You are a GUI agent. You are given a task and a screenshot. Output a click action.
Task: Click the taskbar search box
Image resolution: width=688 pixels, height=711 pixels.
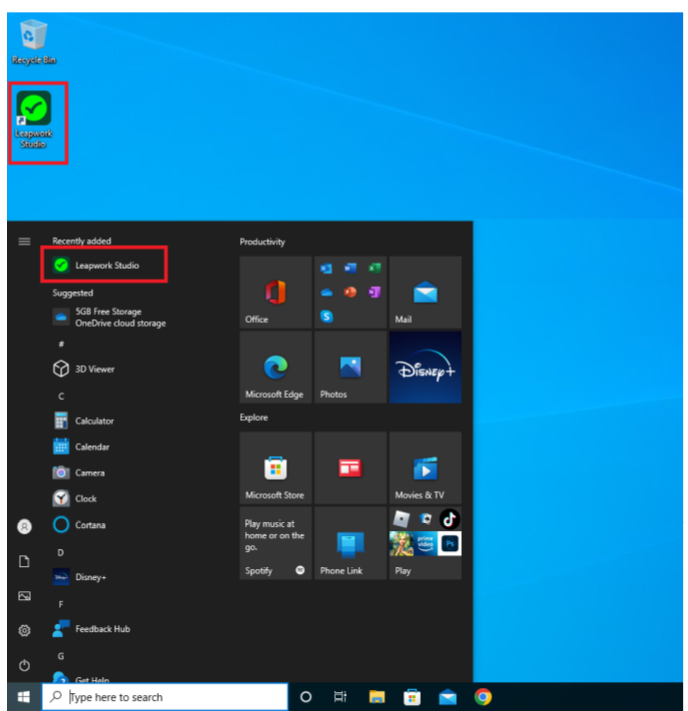[x=165, y=697]
